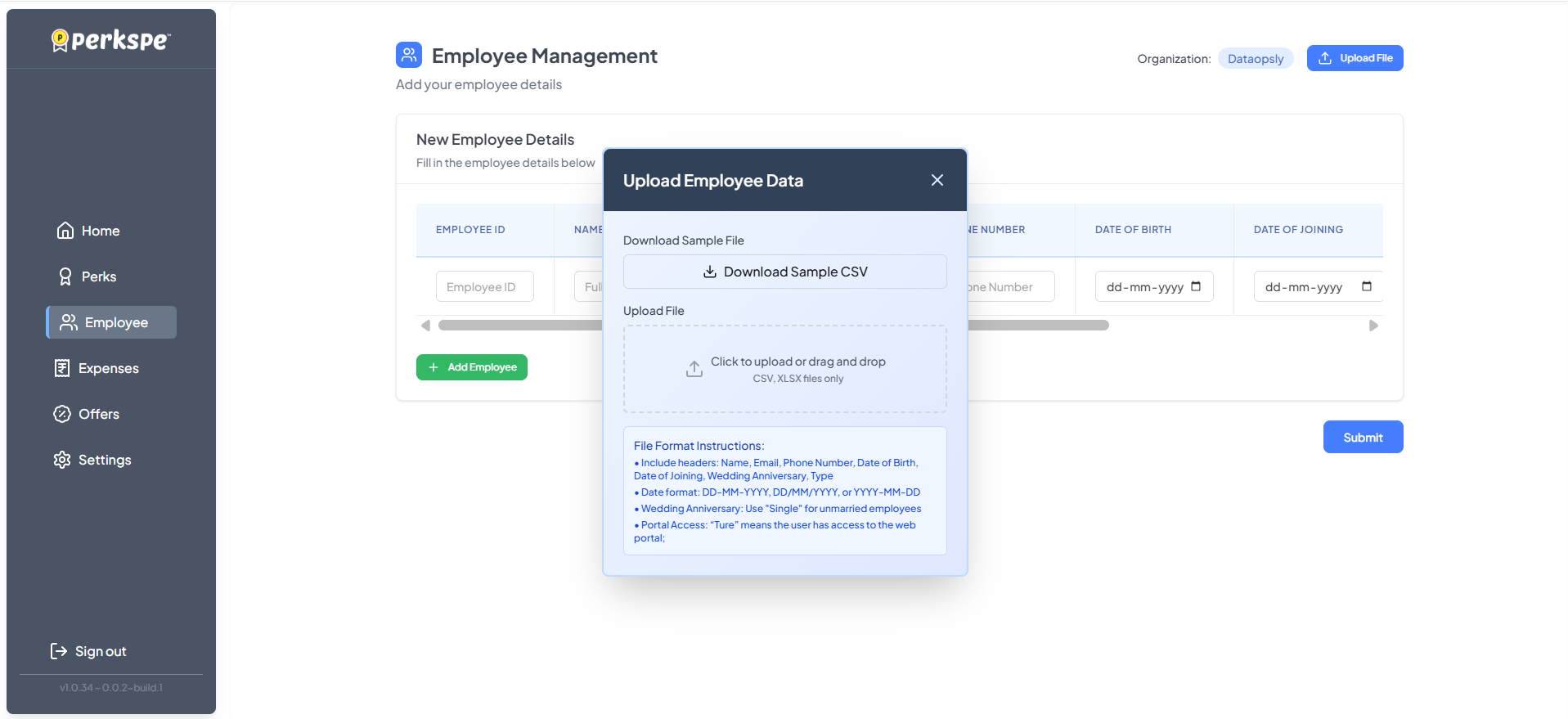Download the Sample CSV file
1568x719 pixels.
[x=784, y=272]
